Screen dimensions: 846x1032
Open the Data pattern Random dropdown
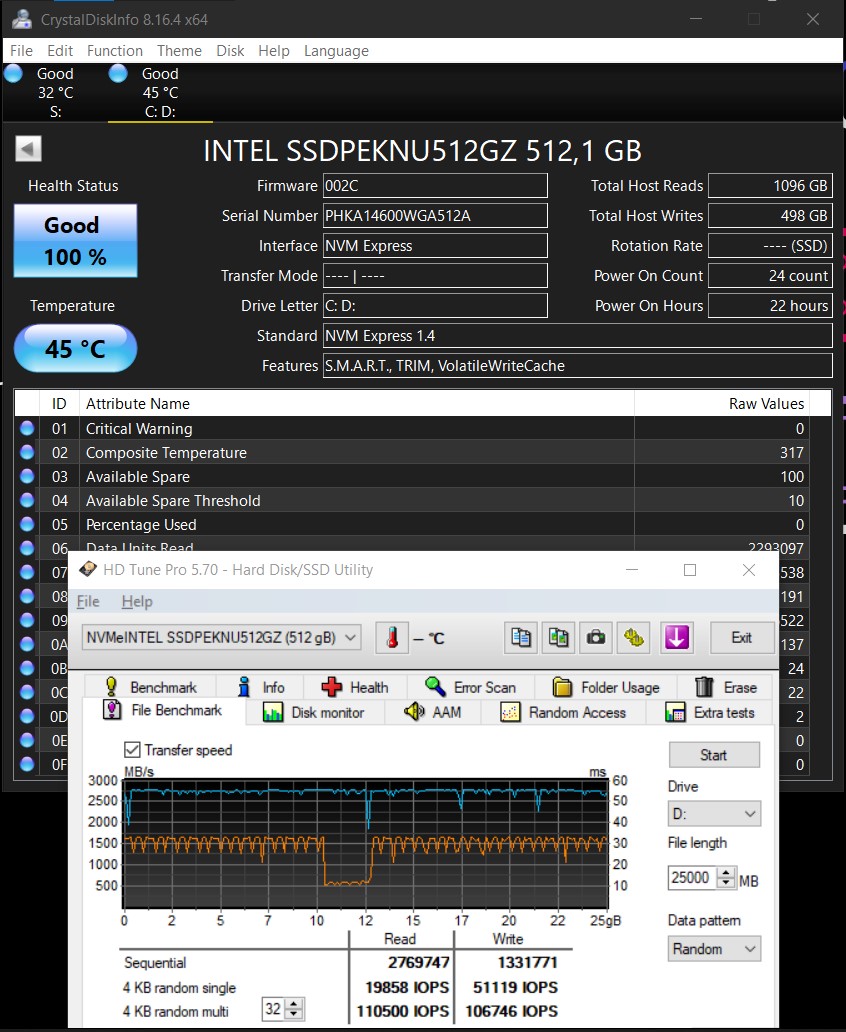click(x=714, y=949)
